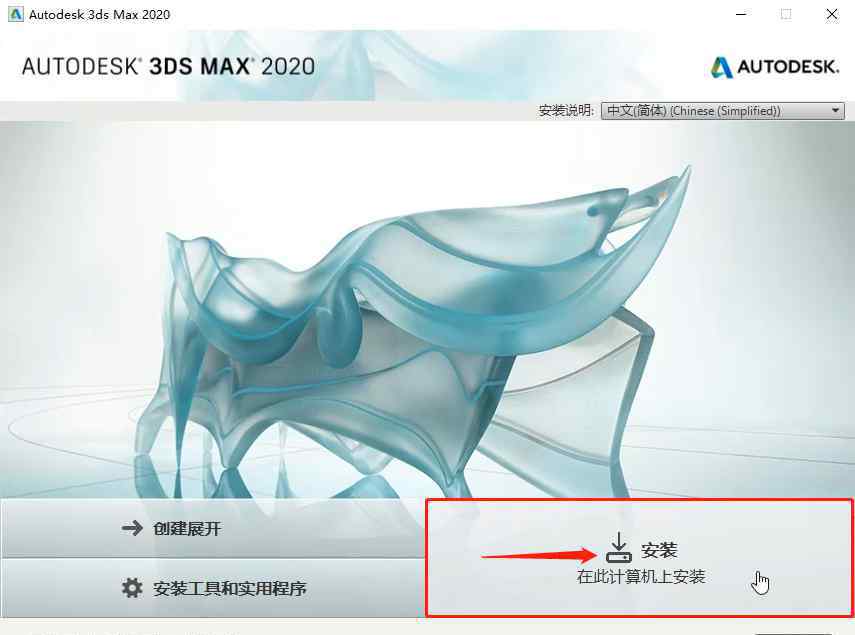
Task: Click the gear icon for tools and utilities
Action: click(131, 588)
